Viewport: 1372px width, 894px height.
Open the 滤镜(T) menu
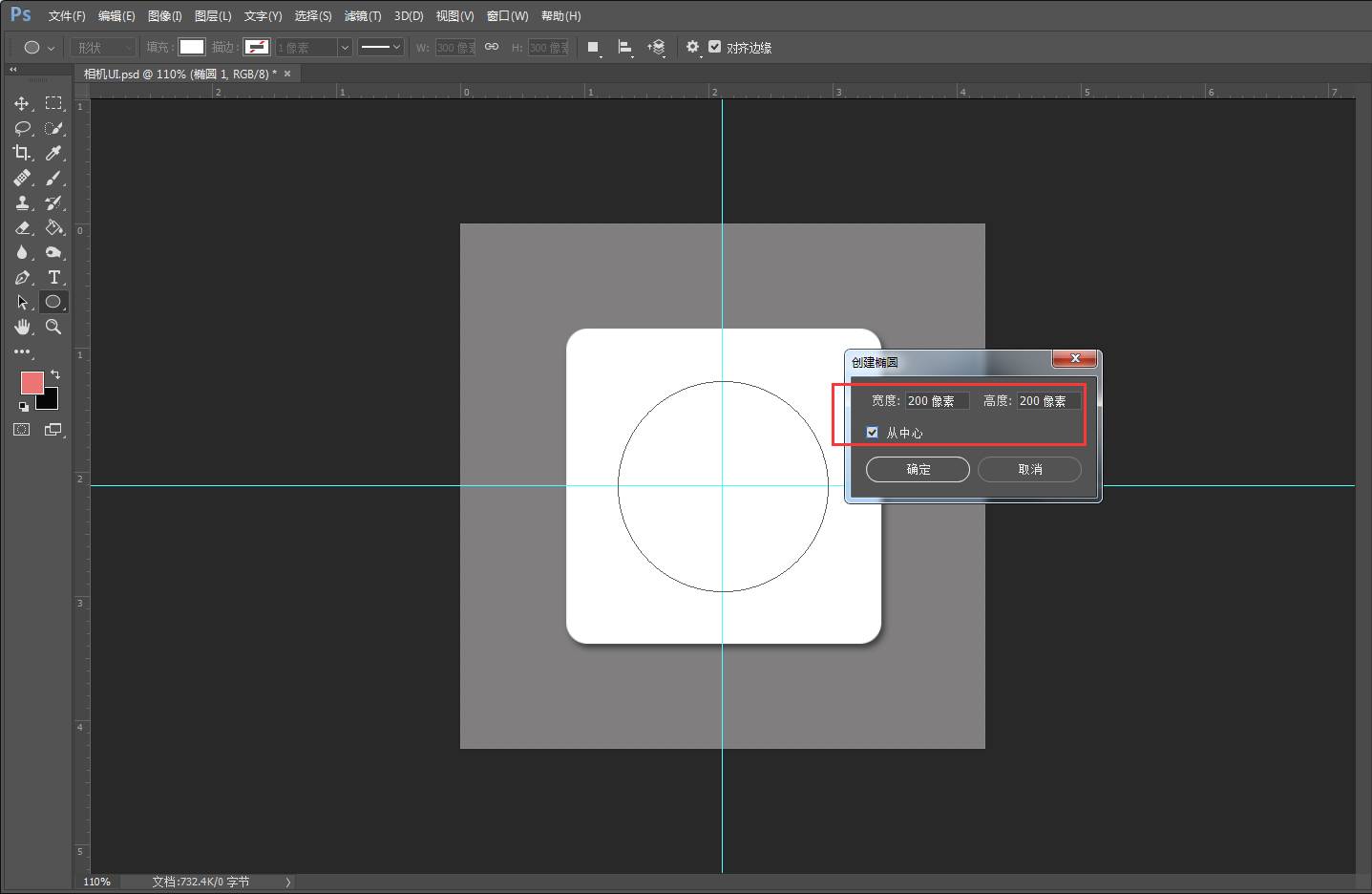363,16
